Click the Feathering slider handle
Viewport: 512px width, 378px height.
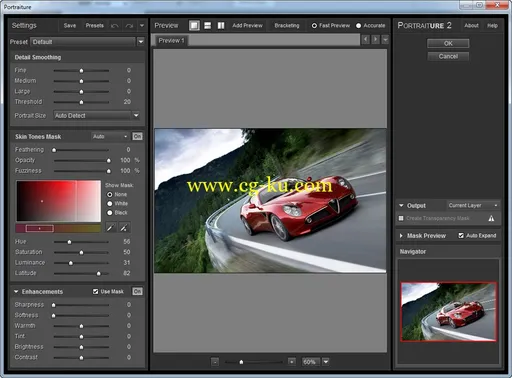coord(54,150)
